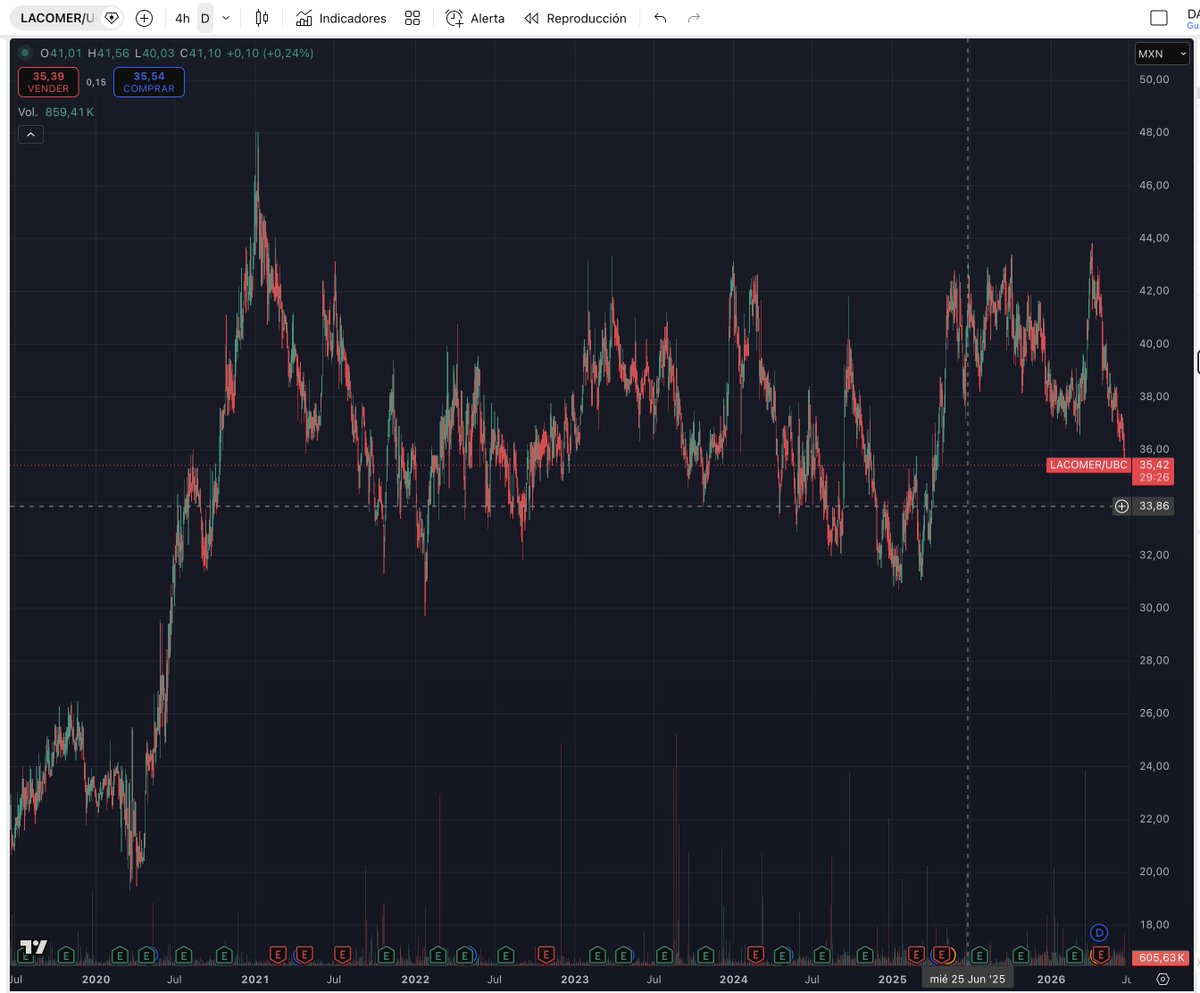Click the 48,00 price axis label
This screenshot has width=1200, height=993.
click(x=1154, y=132)
